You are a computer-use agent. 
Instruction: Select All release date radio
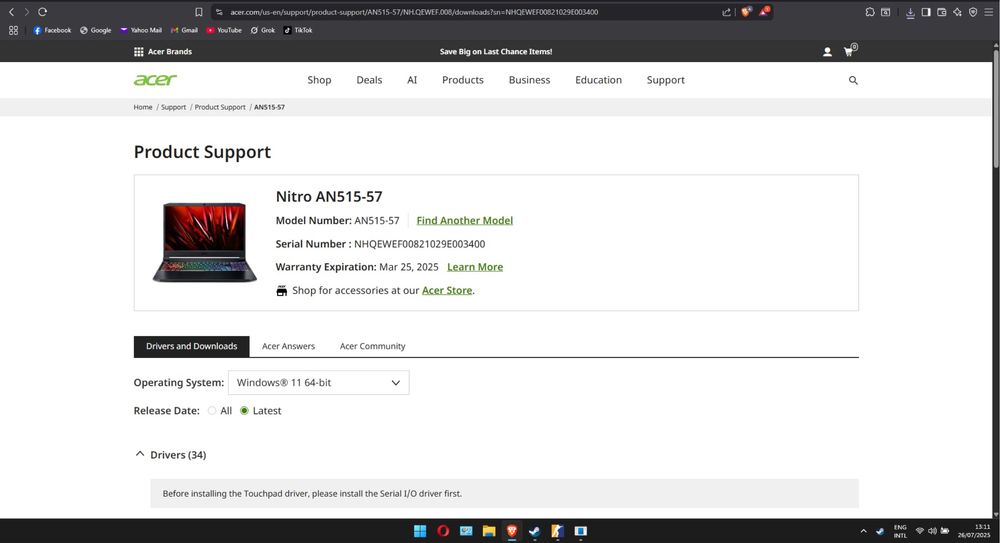tap(212, 411)
